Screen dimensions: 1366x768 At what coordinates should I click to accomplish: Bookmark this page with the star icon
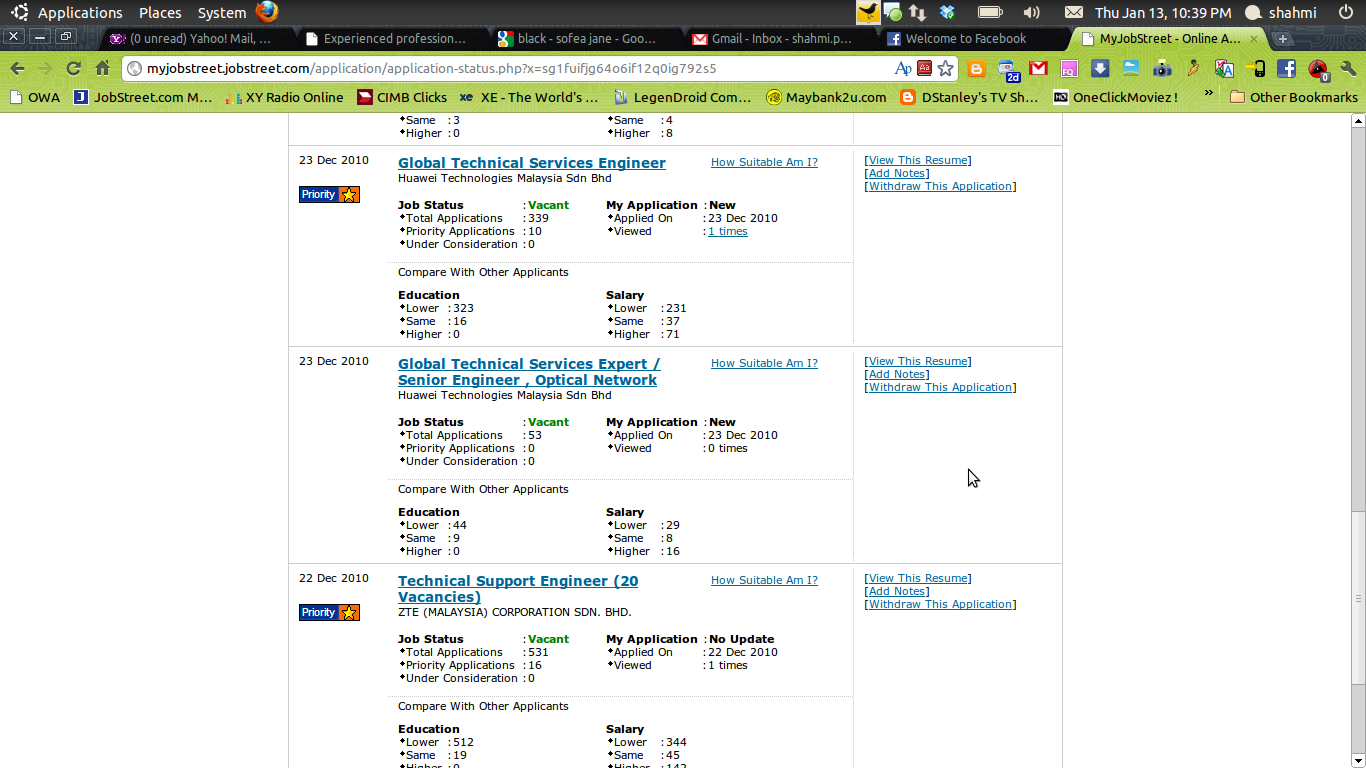pyautogui.click(x=945, y=68)
